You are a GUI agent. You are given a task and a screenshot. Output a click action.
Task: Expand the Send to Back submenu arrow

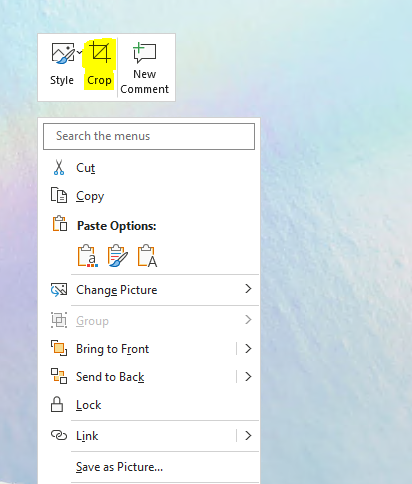coord(248,377)
